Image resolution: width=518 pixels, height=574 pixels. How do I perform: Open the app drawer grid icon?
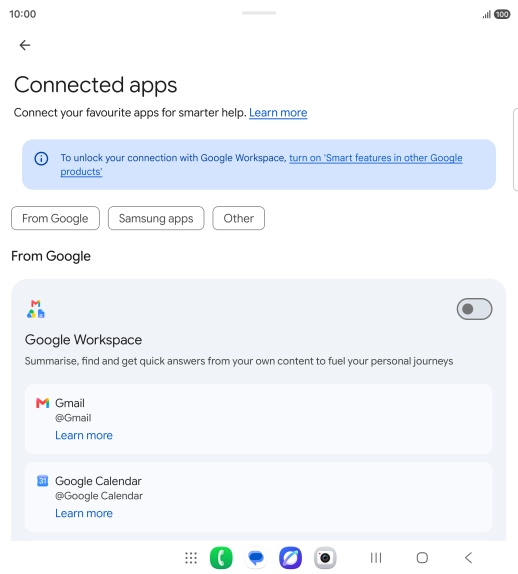pyautogui.click(x=191, y=558)
